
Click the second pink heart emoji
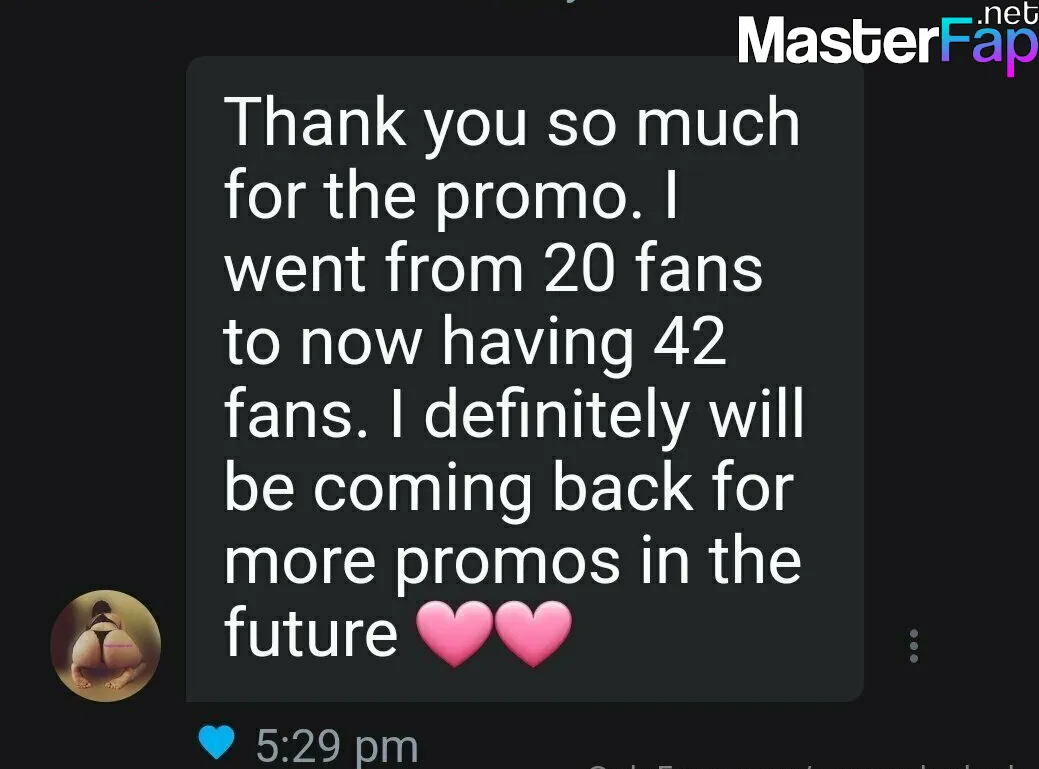pyautogui.click(x=533, y=632)
